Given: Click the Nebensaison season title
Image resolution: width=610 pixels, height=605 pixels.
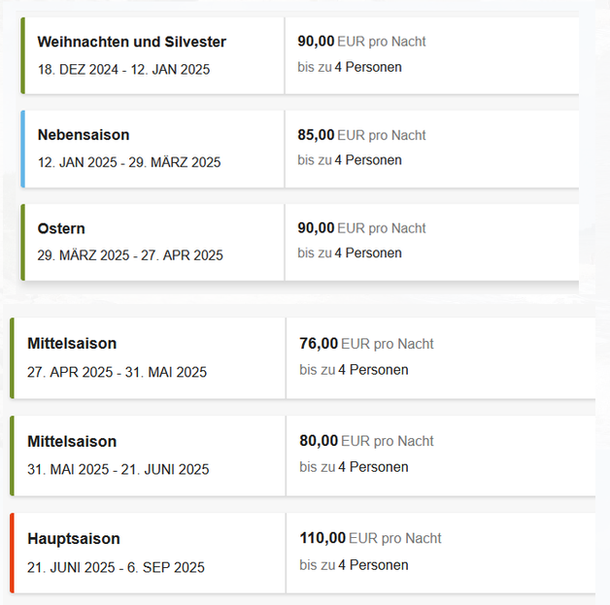Looking at the screenshot, I should click(x=83, y=135).
